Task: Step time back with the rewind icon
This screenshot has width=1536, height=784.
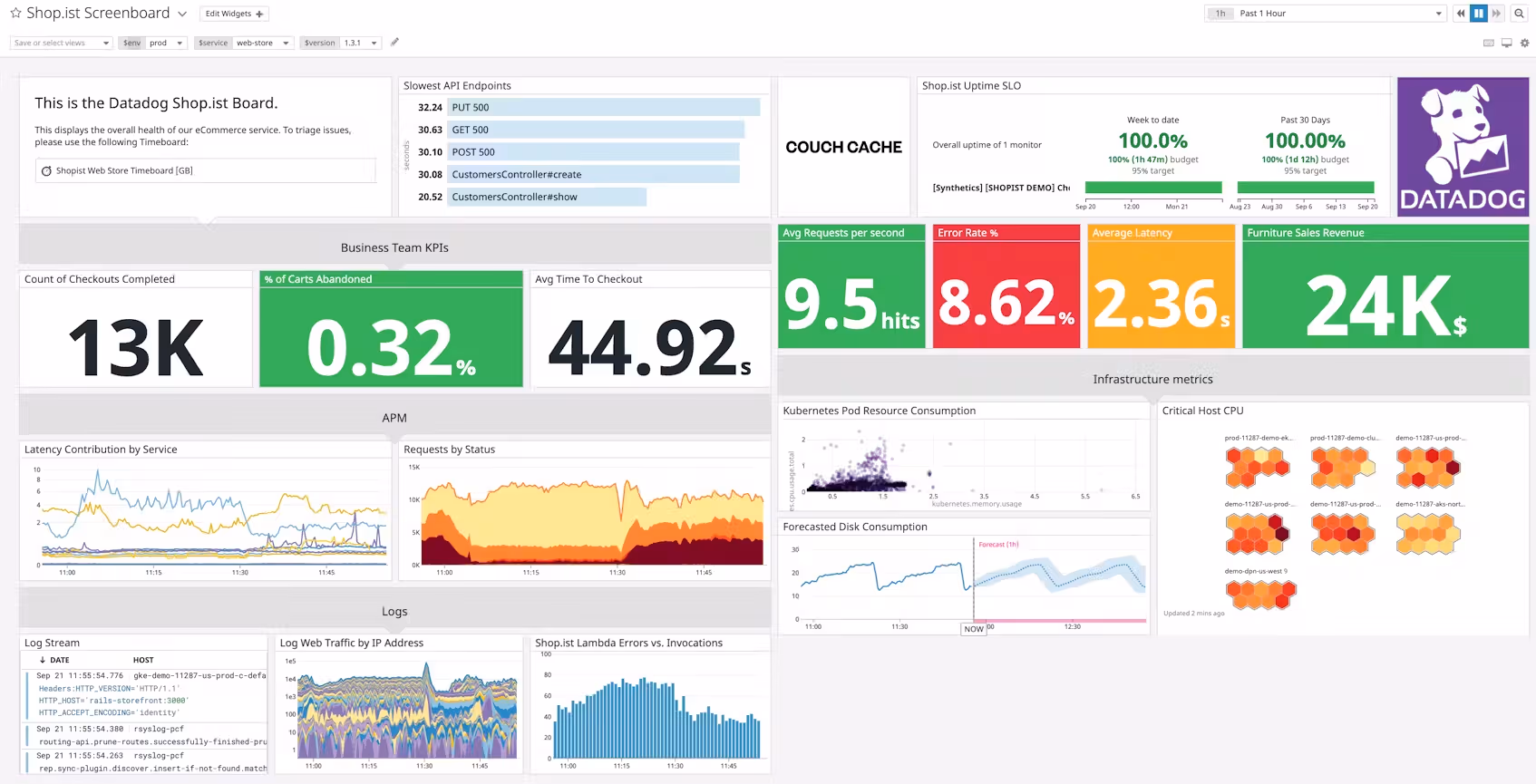Action: pyautogui.click(x=1461, y=14)
